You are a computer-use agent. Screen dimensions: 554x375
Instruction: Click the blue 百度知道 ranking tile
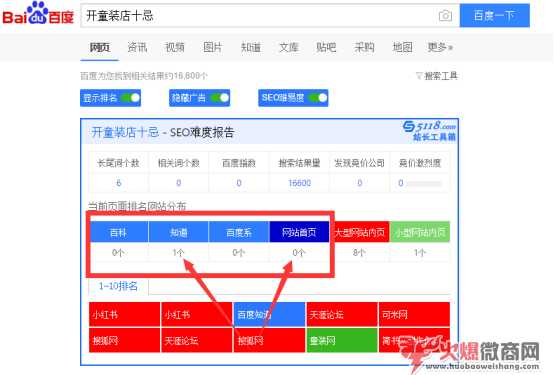tap(269, 314)
